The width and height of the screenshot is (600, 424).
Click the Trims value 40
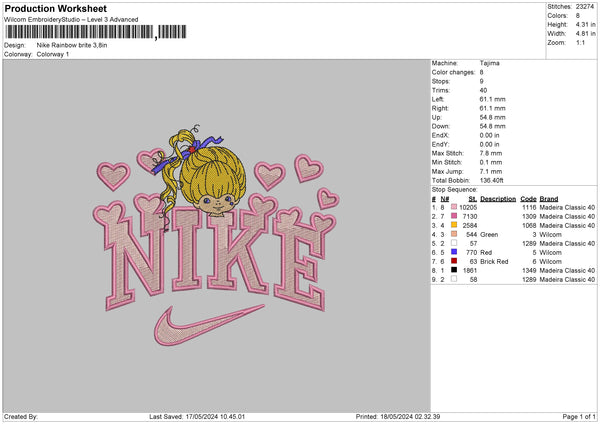(483, 90)
